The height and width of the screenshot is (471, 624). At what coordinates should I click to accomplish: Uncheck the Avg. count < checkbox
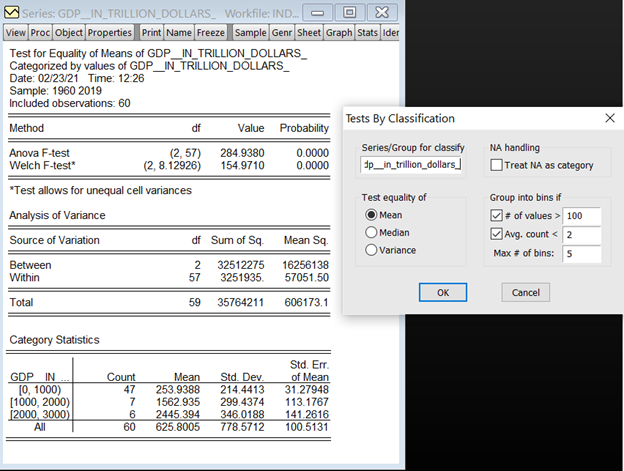496,234
